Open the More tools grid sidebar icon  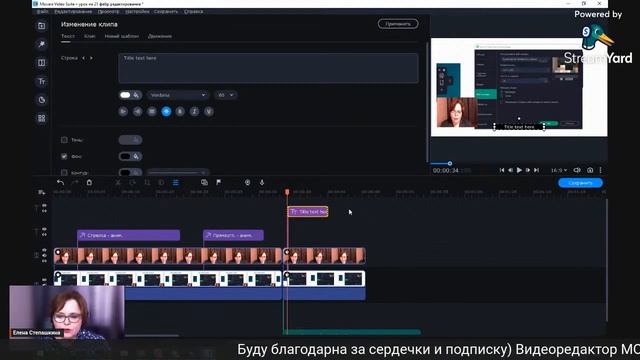(42, 118)
